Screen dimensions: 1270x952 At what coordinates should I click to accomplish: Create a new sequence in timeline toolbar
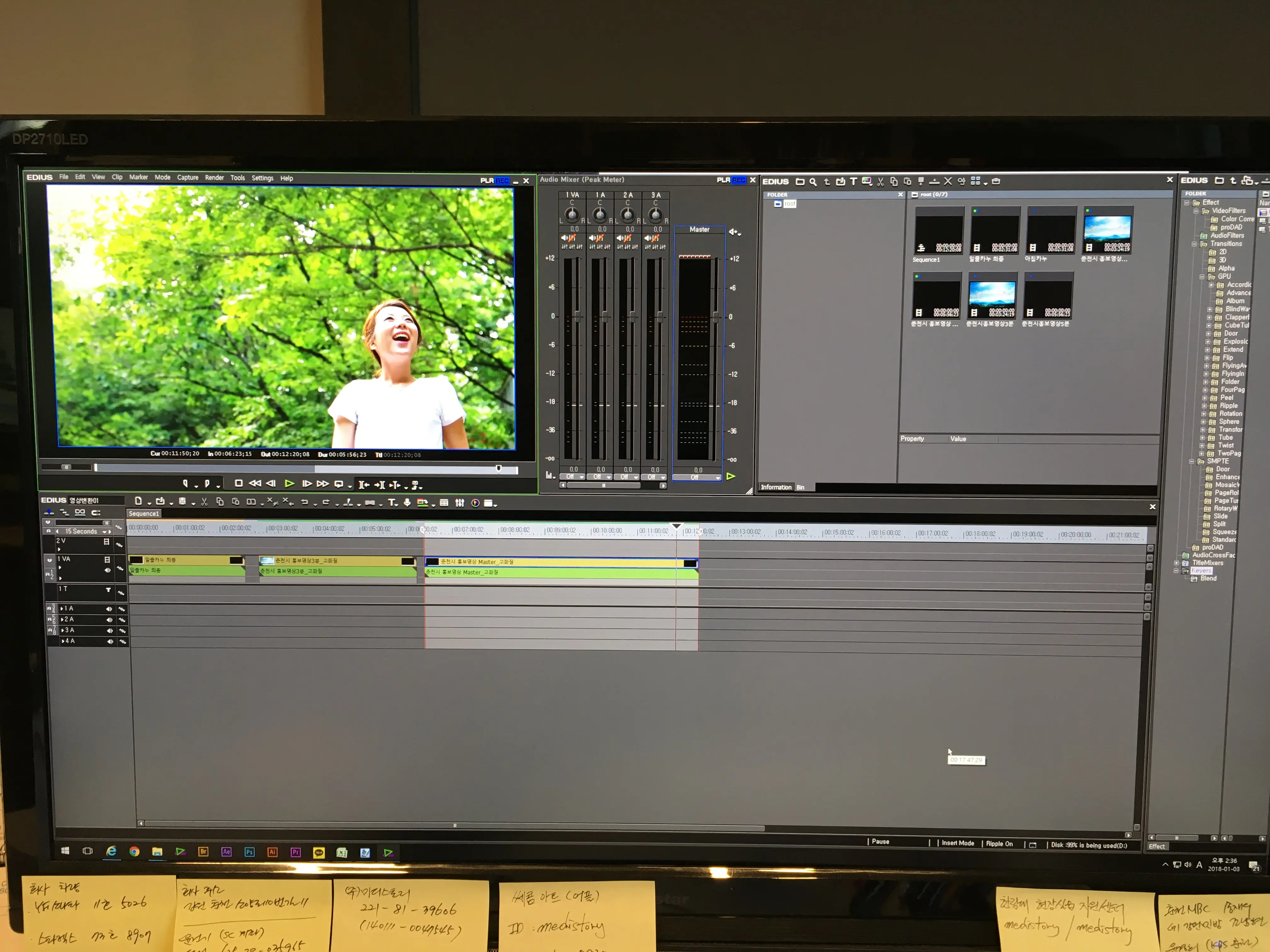point(138,501)
